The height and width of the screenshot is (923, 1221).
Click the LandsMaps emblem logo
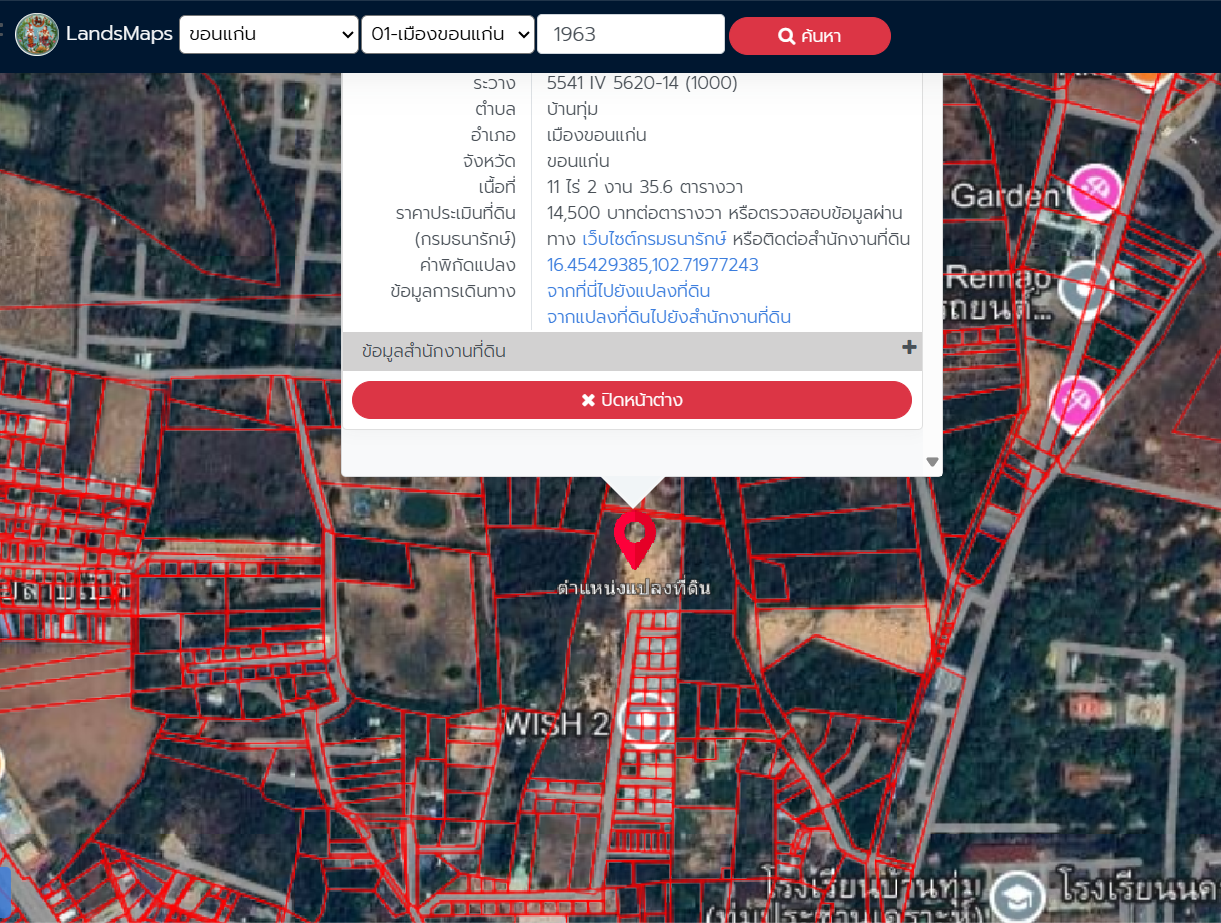[x=37, y=35]
